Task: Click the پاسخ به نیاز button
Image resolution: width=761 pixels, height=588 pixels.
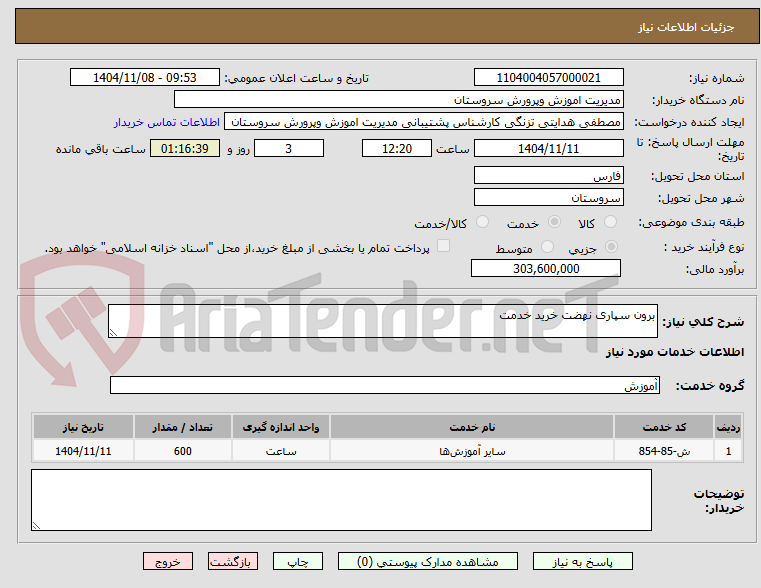Action: click(x=582, y=561)
